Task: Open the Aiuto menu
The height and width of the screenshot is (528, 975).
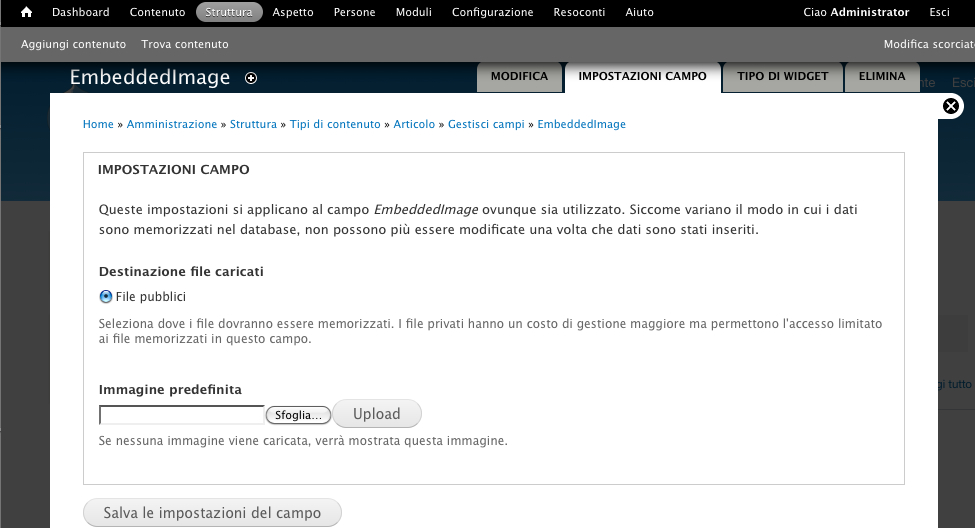Action: (639, 12)
